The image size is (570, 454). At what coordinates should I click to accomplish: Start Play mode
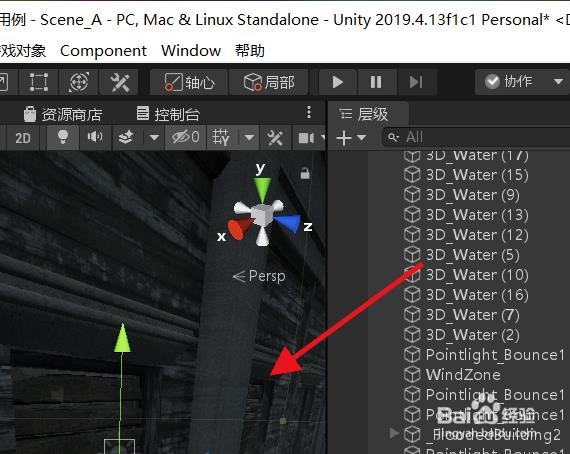click(338, 82)
